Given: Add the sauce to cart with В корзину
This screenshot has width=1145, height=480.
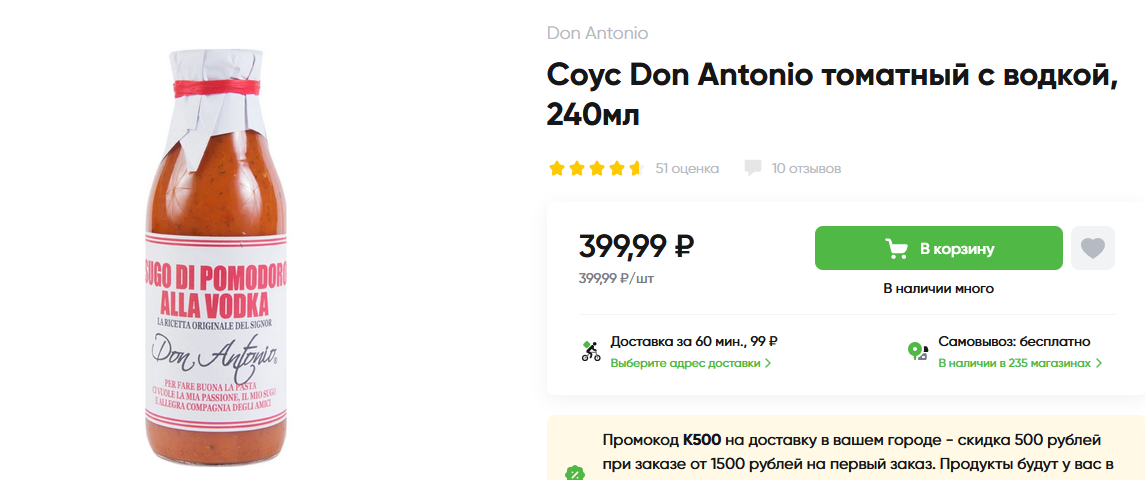Looking at the screenshot, I should tap(938, 248).
